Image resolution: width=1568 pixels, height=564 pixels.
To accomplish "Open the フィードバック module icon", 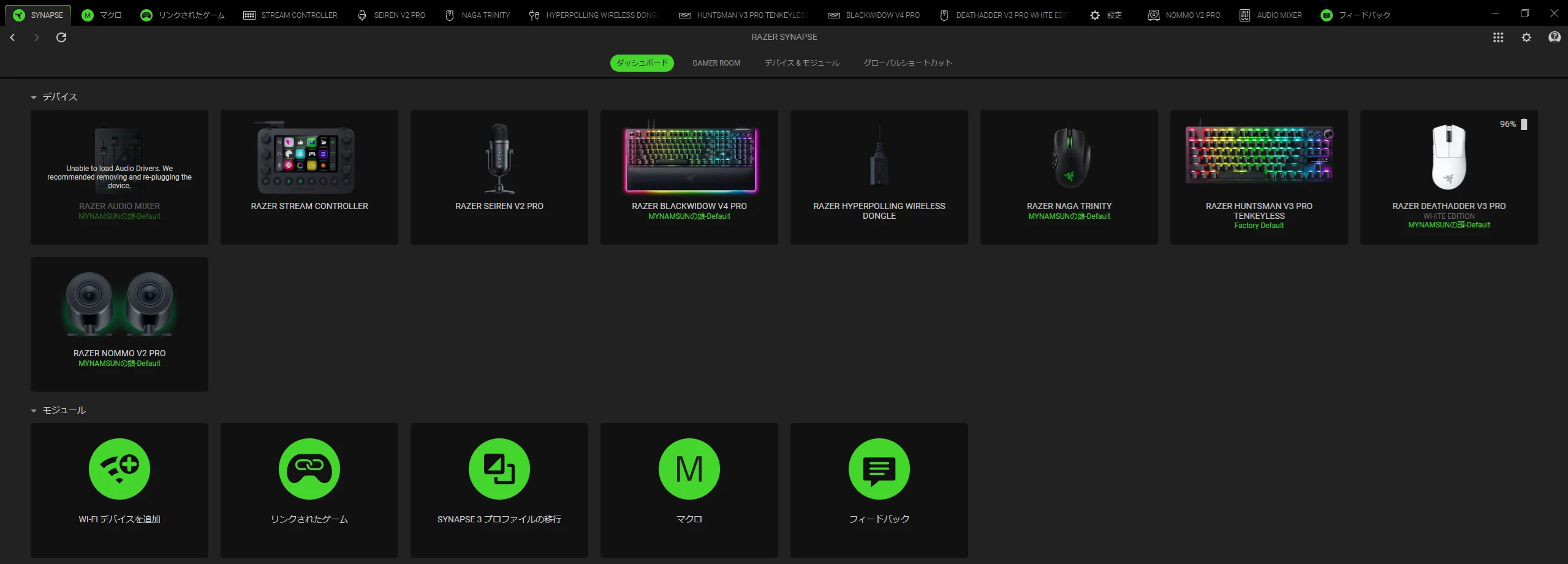I will coord(879,469).
